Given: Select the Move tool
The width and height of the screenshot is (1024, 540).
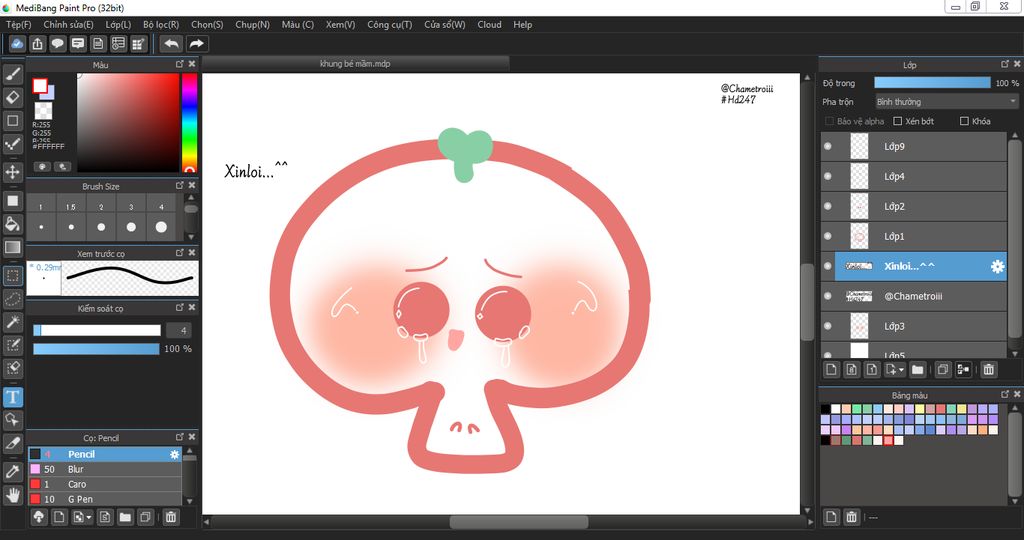Looking at the screenshot, I should coord(12,172).
